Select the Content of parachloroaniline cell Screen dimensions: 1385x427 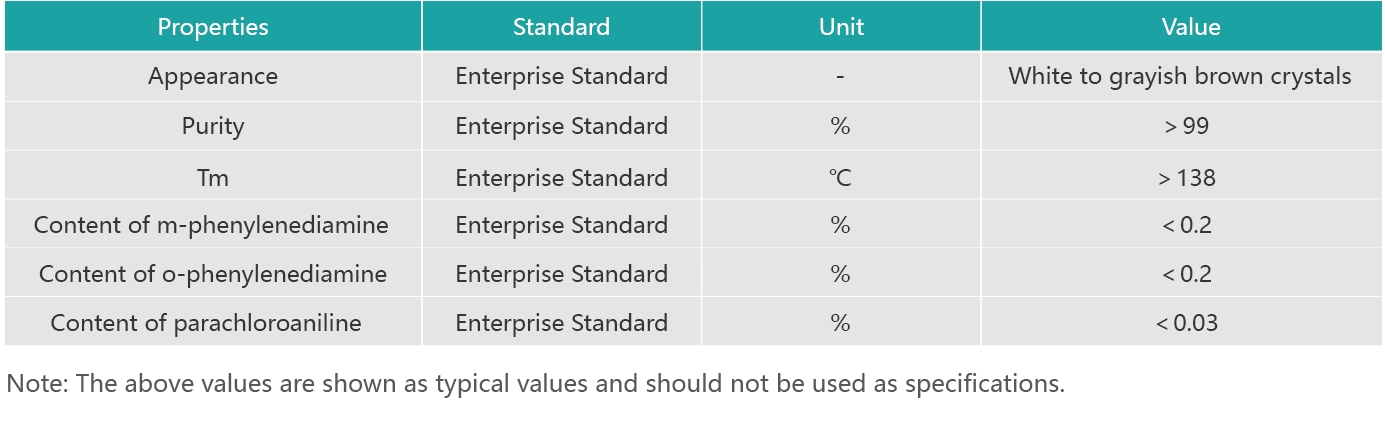point(206,323)
